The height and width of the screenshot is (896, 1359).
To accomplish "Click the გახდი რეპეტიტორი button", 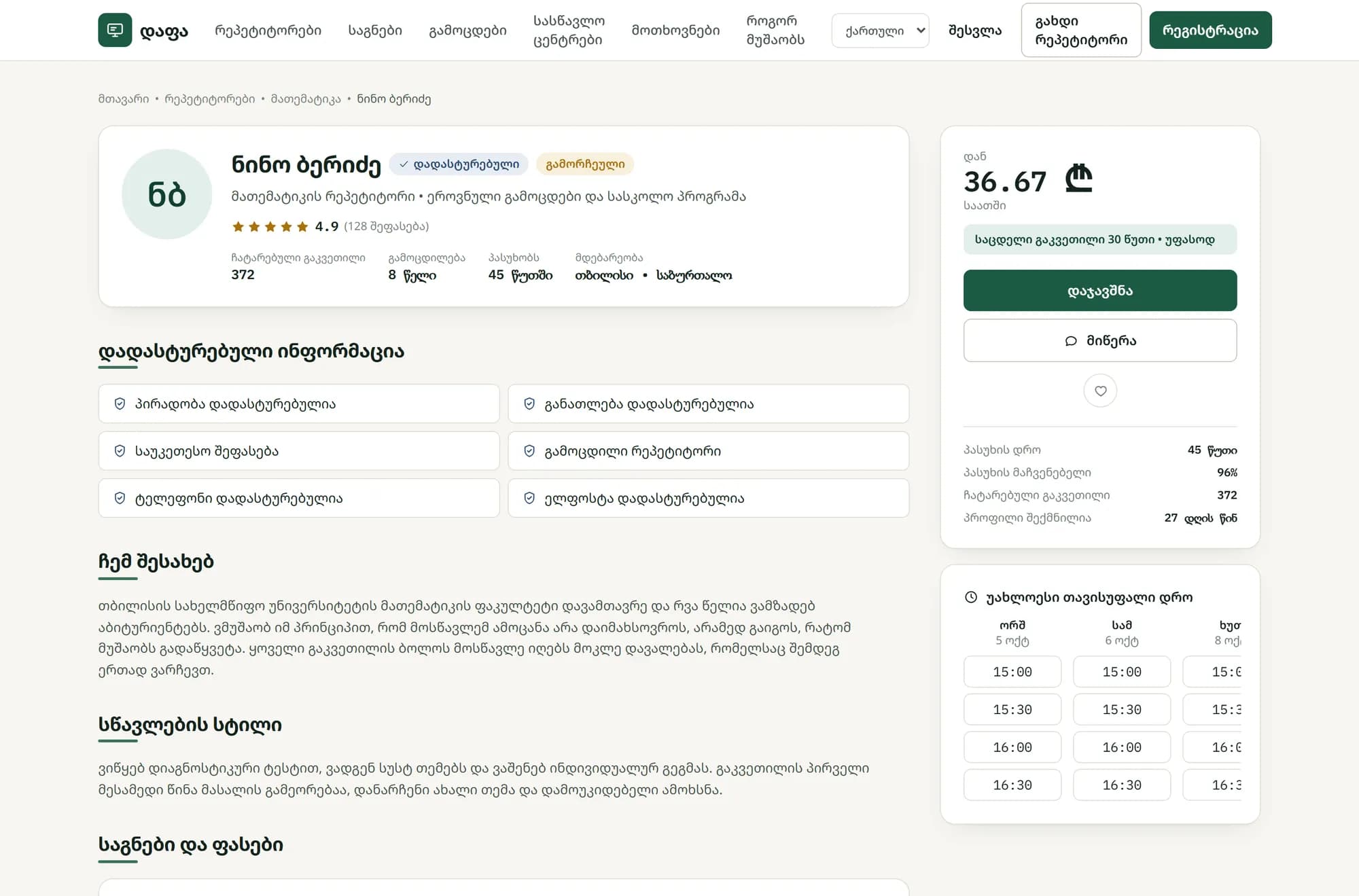I will pyautogui.click(x=1081, y=31).
